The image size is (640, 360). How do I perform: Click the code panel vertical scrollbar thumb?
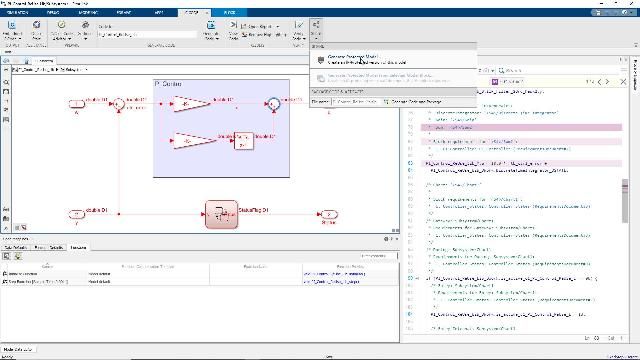coord(625,201)
